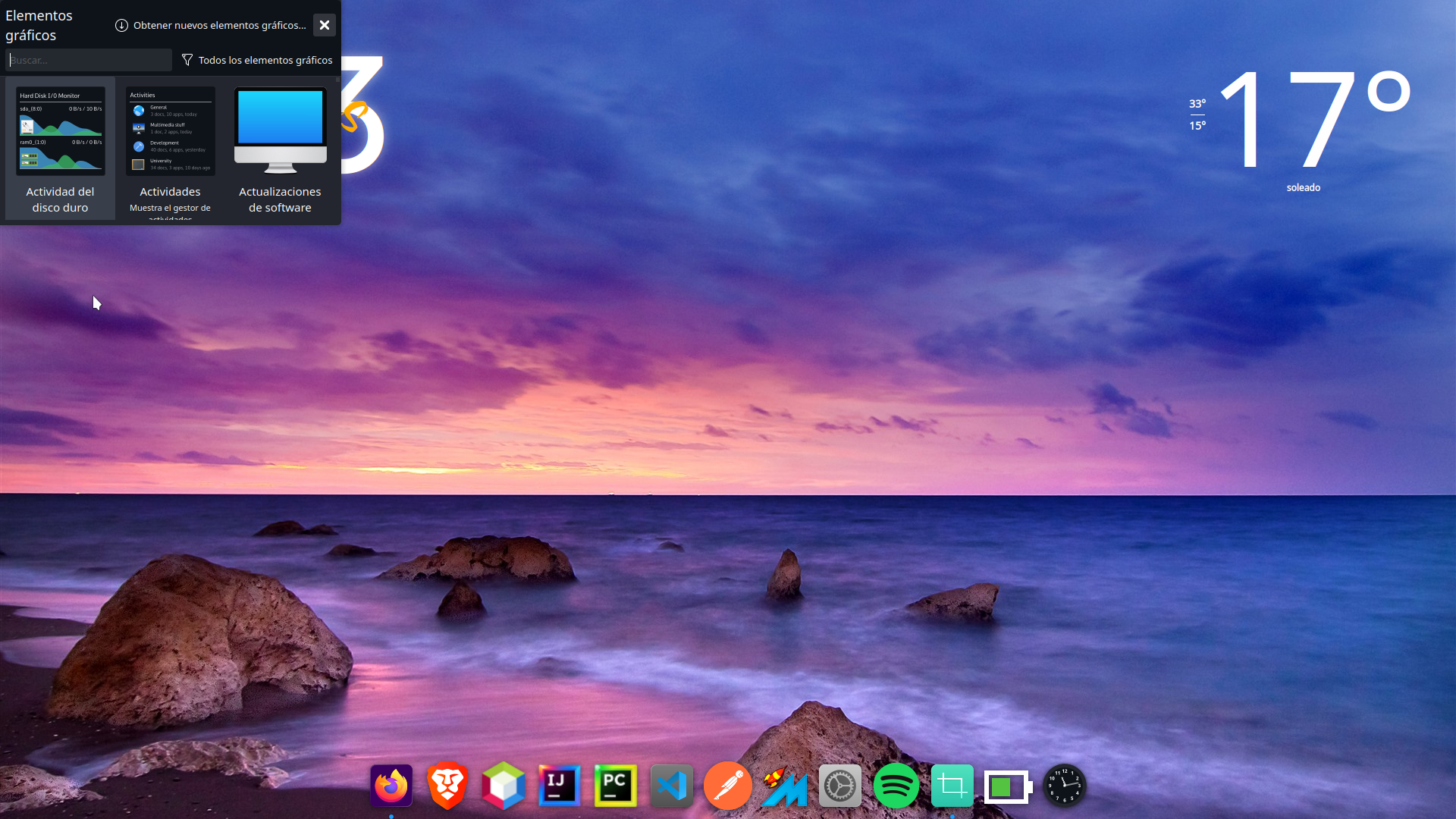This screenshot has width=1456, height=819.
Task: Launch Visual Studio Code from dock
Action: tap(672, 786)
